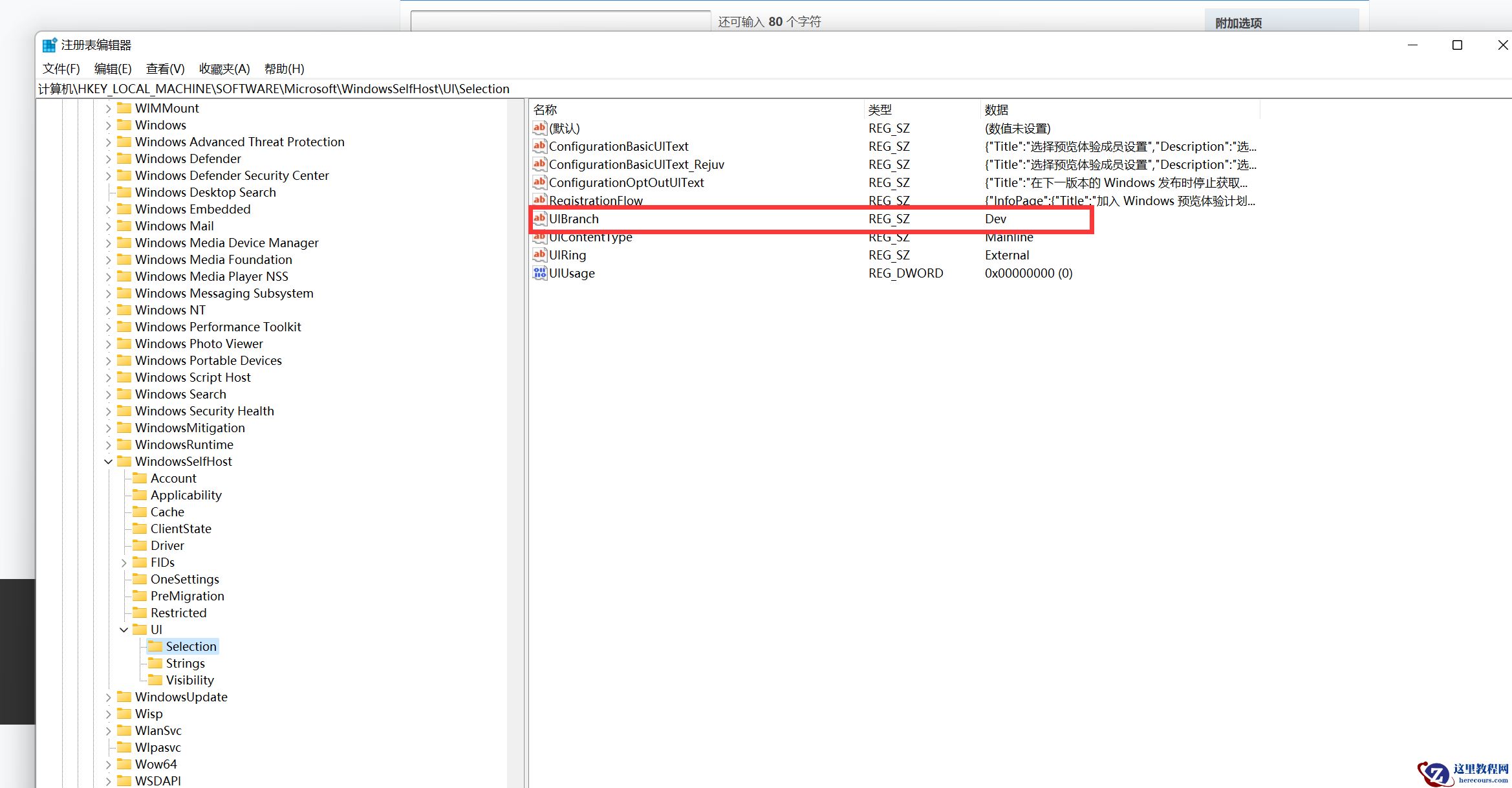This screenshot has width=1512, height=788.
Task: Click the Registry Editor icon in title bar
Action: pos(49,44)
